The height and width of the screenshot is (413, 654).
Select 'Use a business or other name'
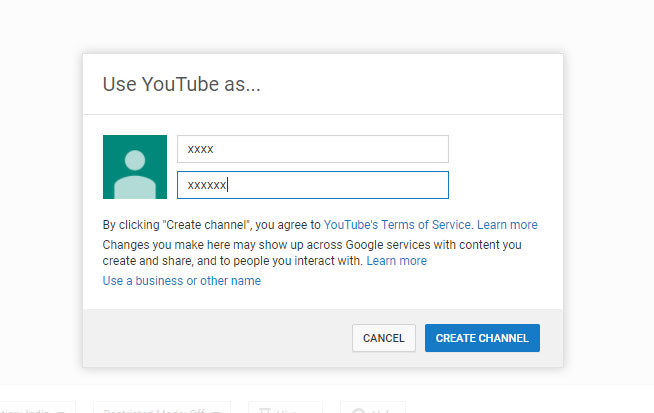click(181, 281)
